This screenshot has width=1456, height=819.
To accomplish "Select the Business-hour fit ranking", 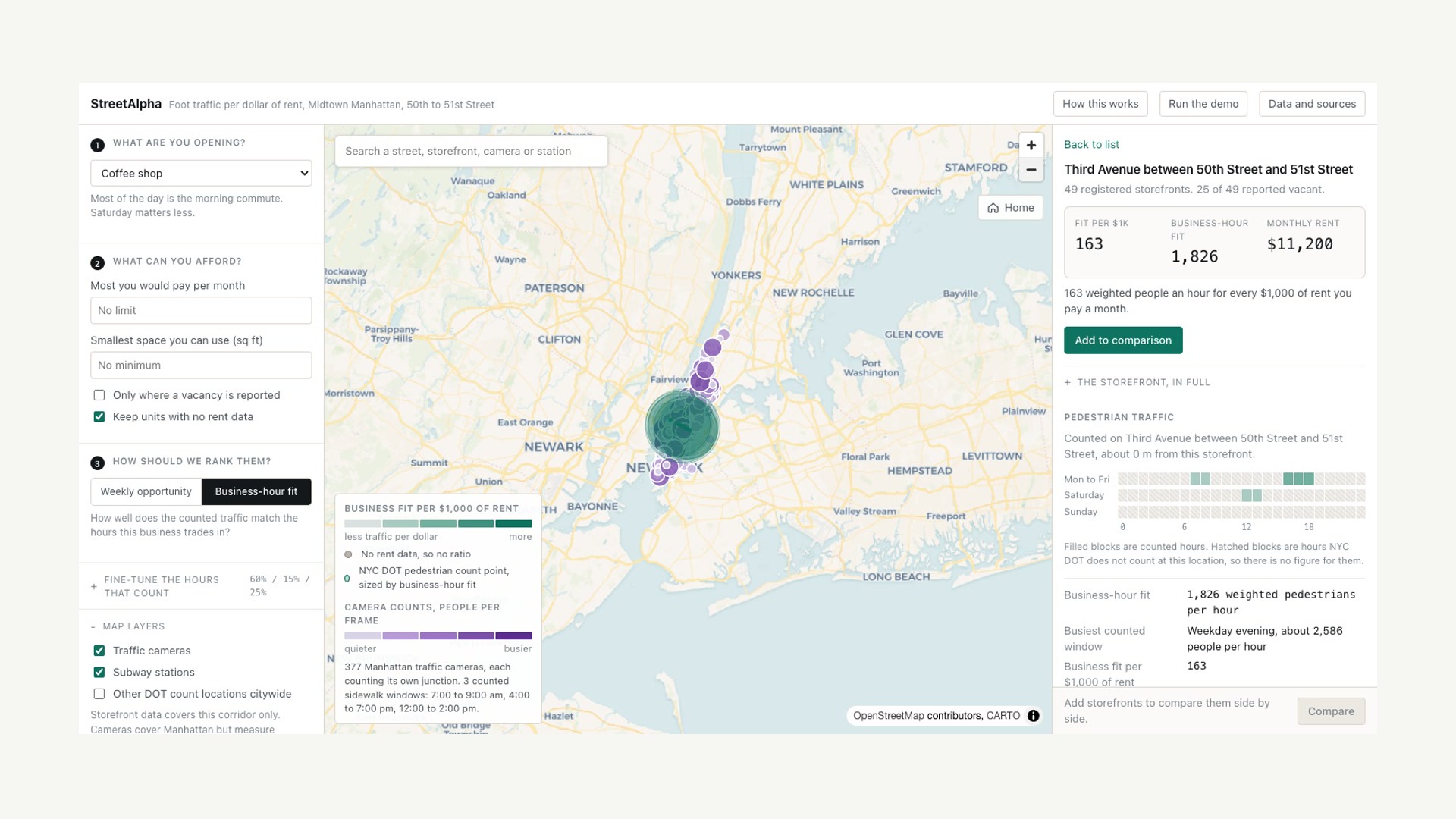I will point(256,491).
